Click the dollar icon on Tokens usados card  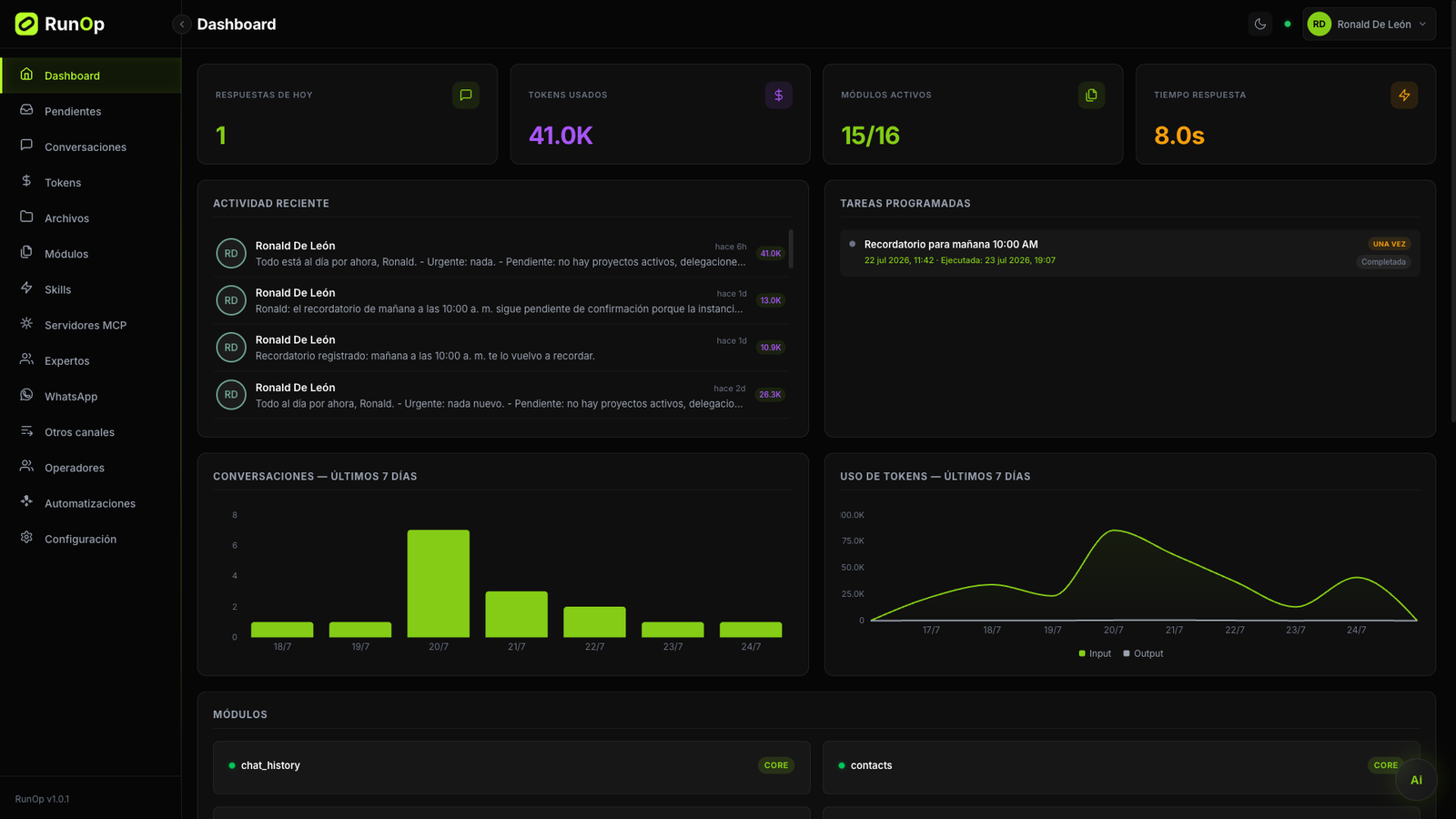click(778, 95)
